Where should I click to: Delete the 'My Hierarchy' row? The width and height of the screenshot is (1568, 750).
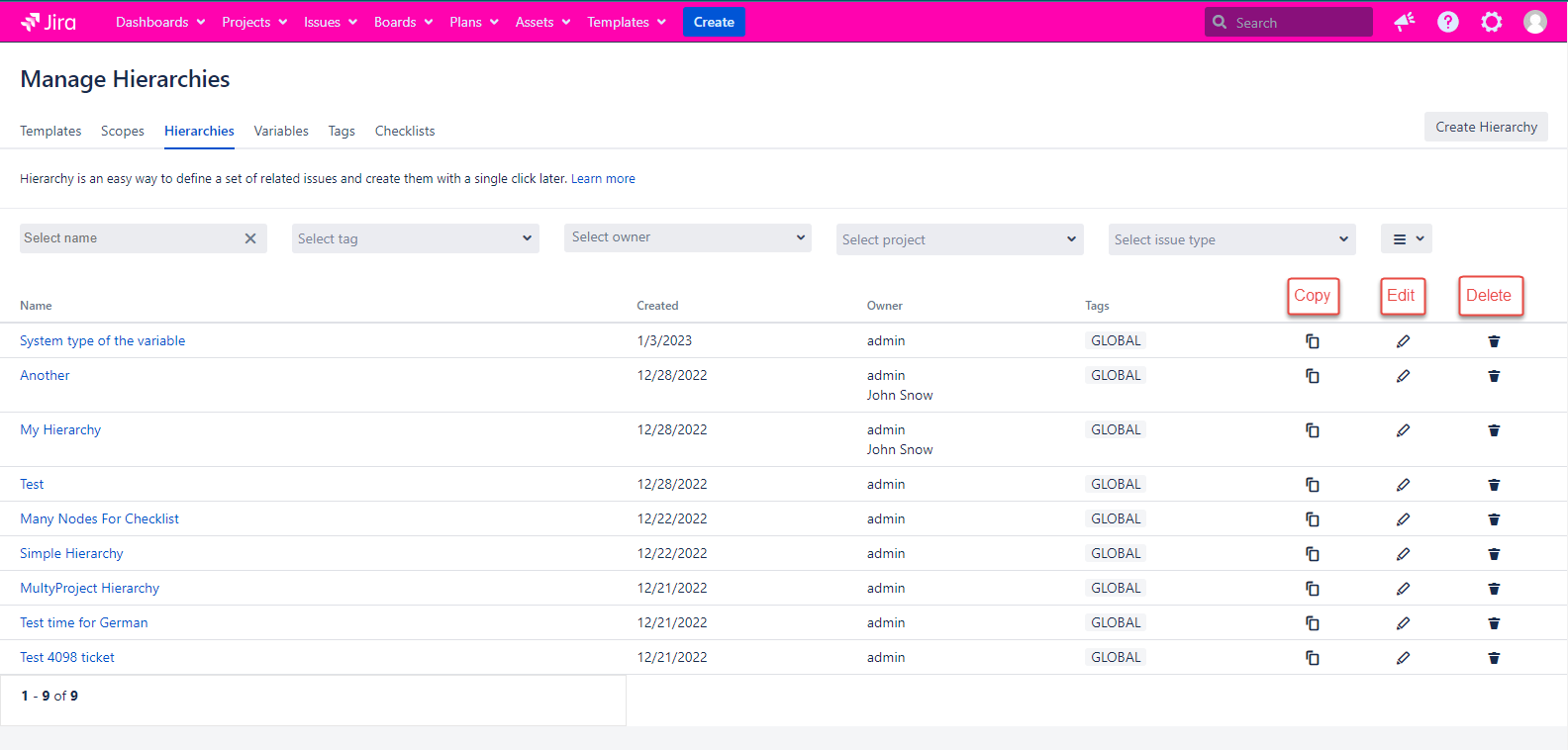coord(1494,430)
